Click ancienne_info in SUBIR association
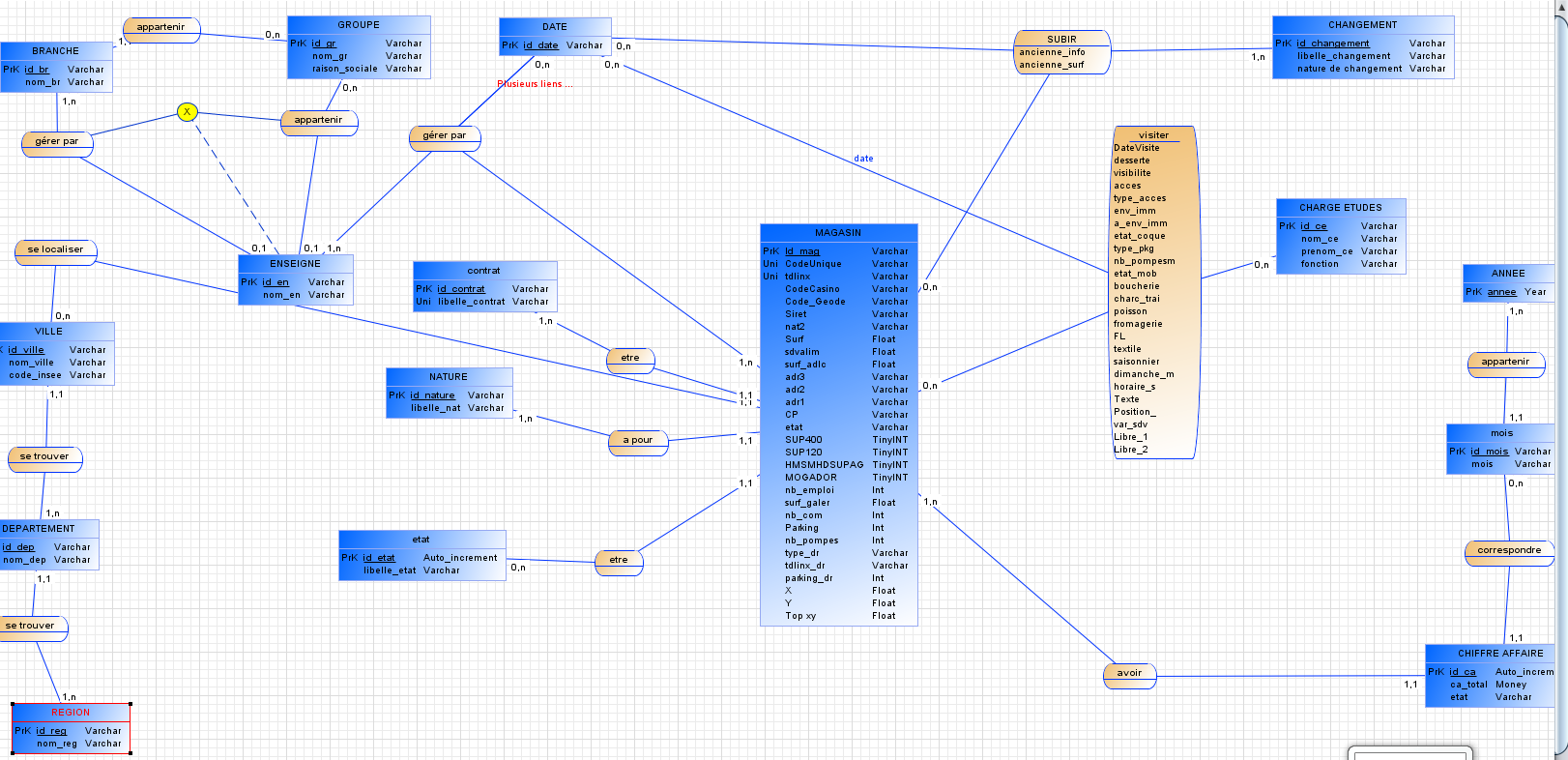The image size is (1568, 760). (1052, 53)
